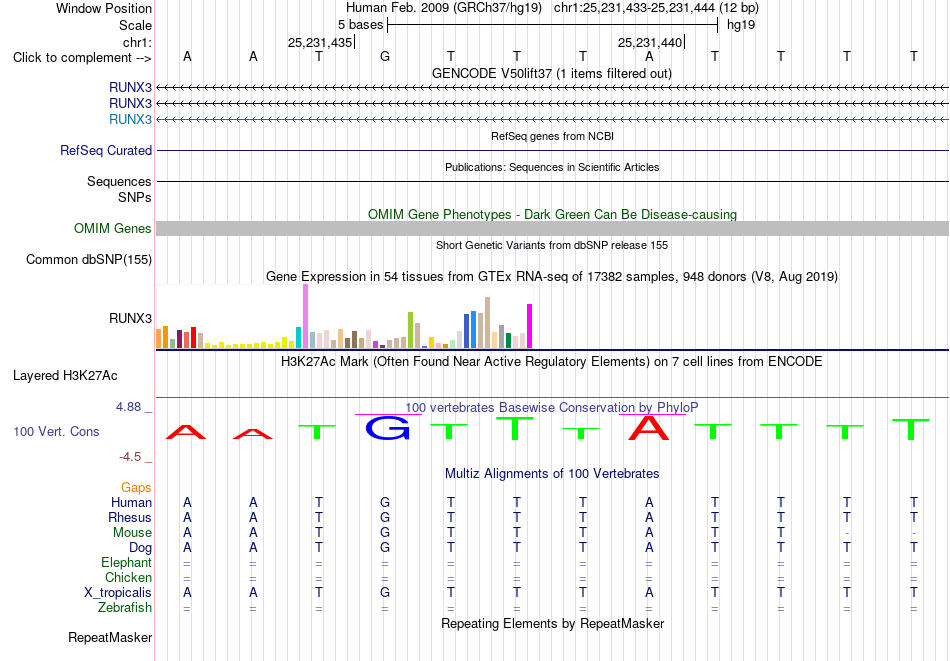This screenshot has width=950, height=661.
Task: Click the G in the Human alignment row
Action: click(x=385, y=502)
